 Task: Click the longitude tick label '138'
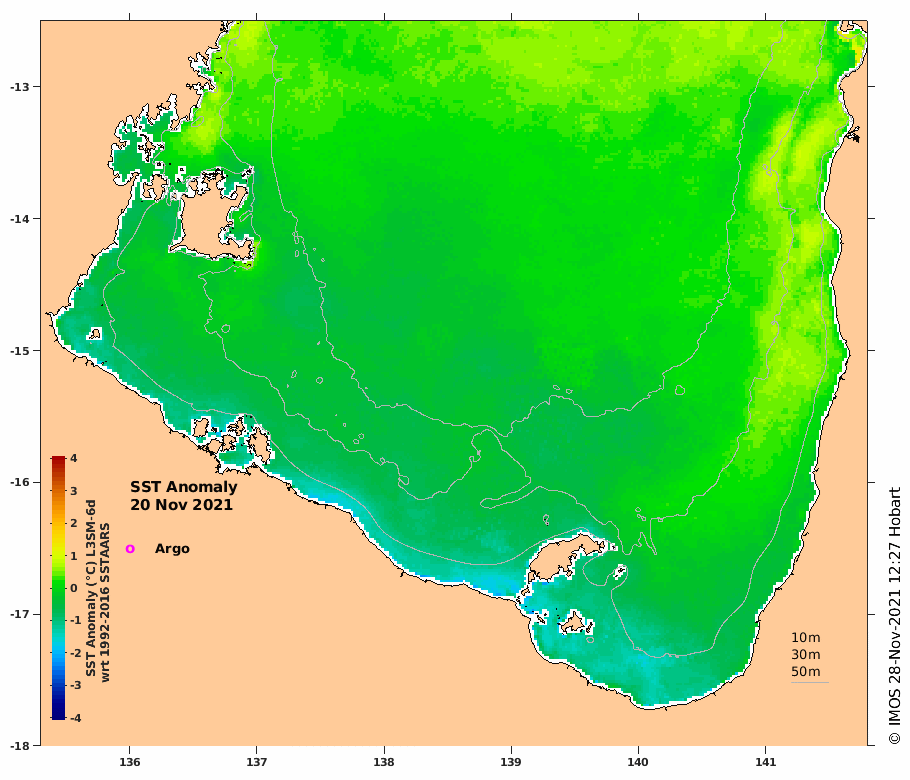(384, 762)
